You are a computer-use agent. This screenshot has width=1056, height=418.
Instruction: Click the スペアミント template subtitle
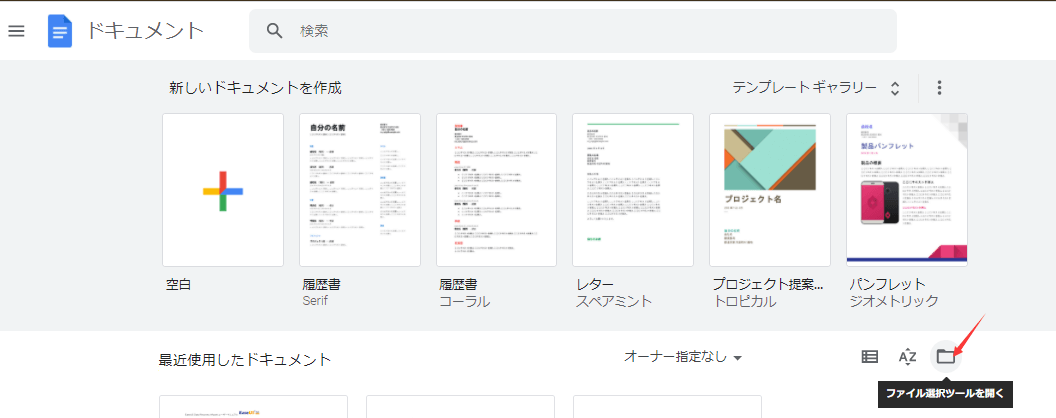click(614, 301)
